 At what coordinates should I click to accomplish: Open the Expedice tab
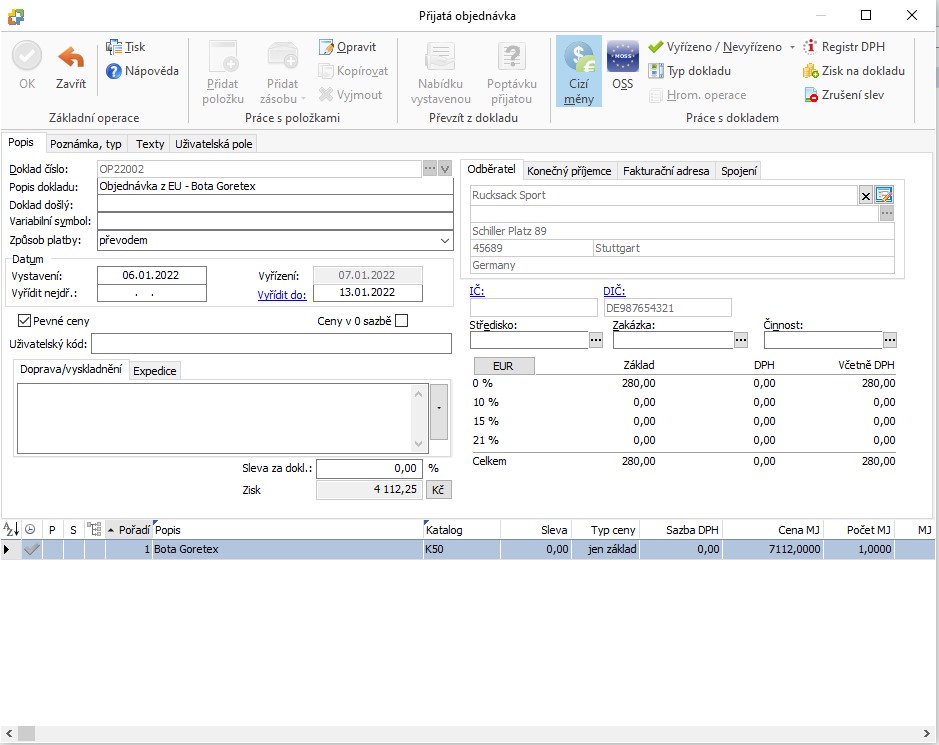155,371
